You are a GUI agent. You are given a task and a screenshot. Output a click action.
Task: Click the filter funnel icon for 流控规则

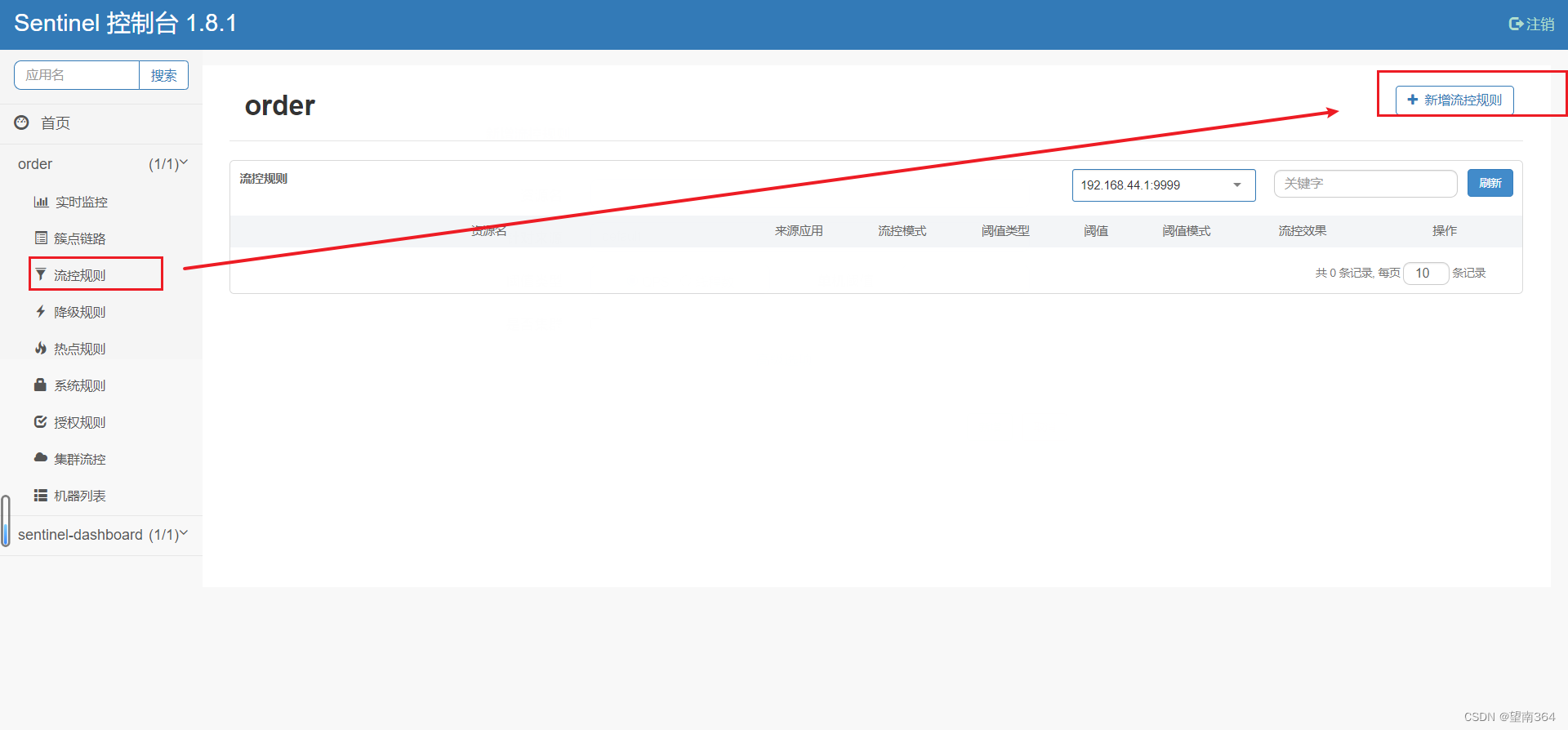[x=41, y=275]
